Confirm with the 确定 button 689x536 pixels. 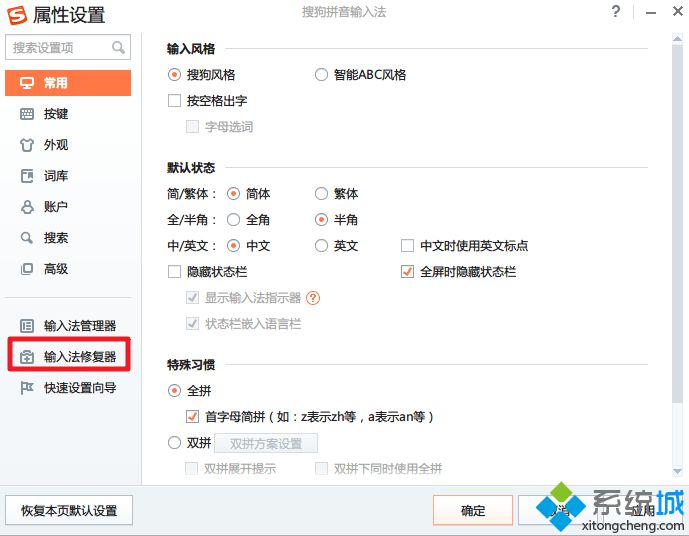[473, 511]
